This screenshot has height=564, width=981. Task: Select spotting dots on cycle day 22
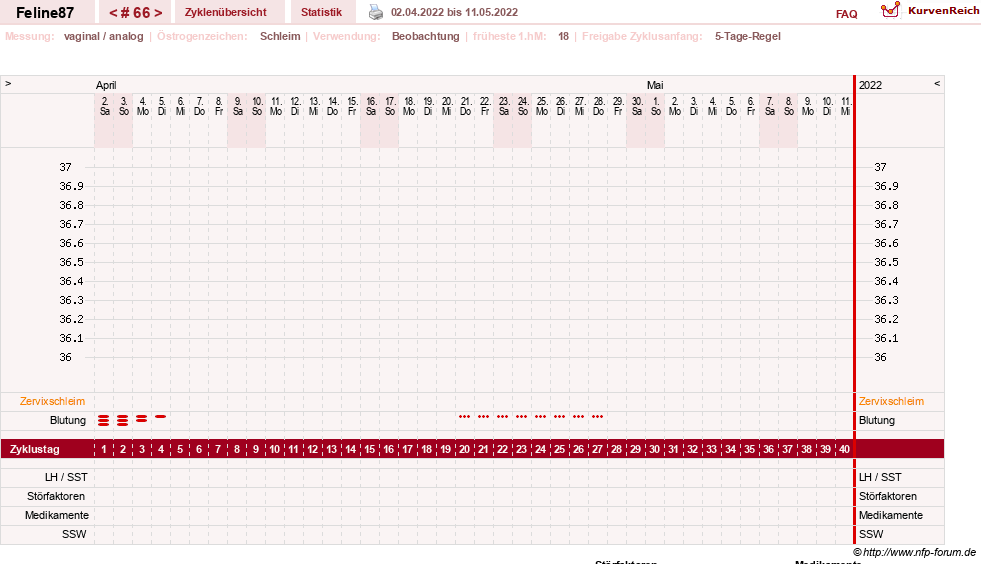pyautogui.click(x=502, y=416)
